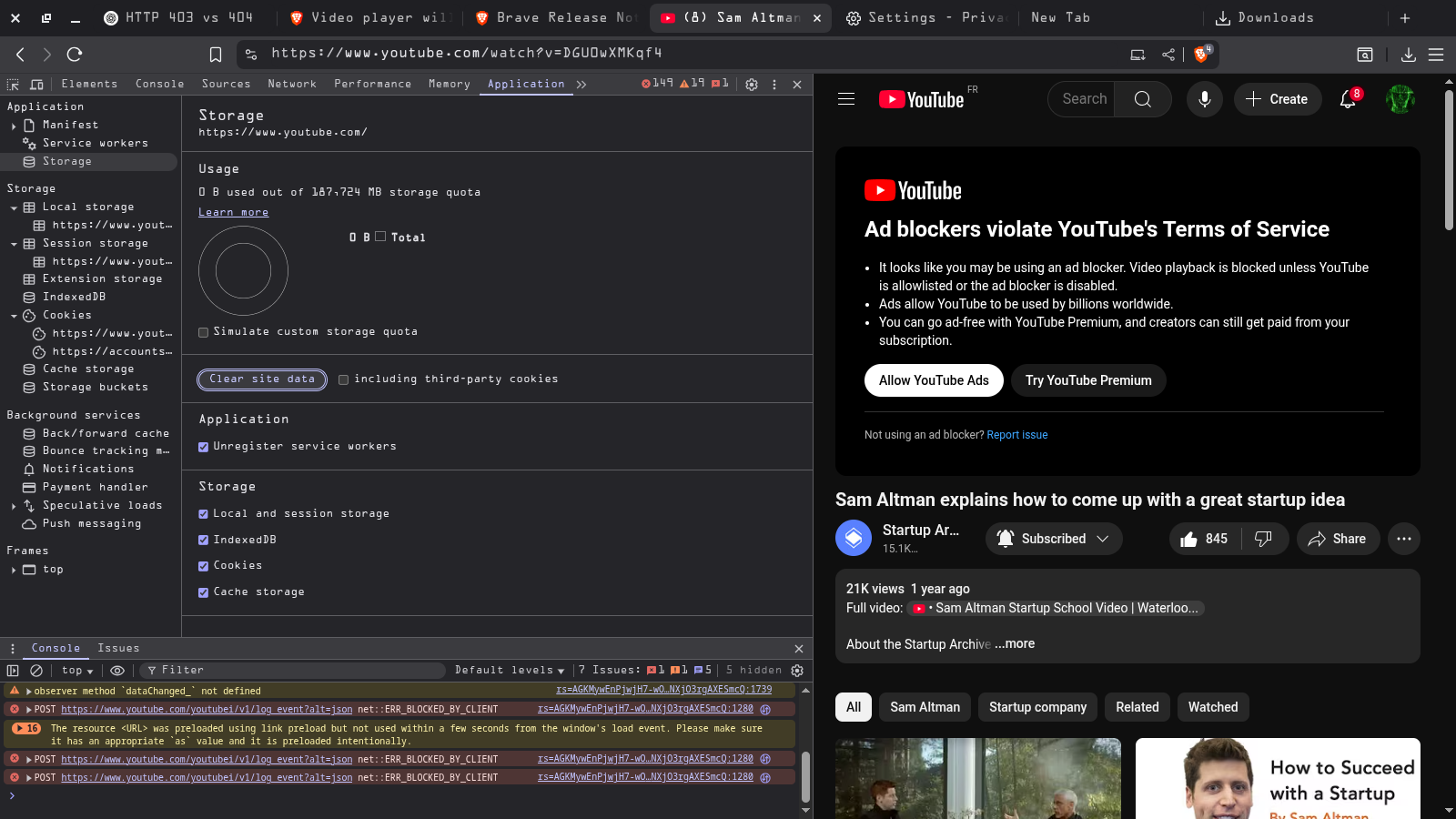The height and width of the screenshot is (819, 1456).
Task: Click the YouTube search magnifier button
Action: click(1143, 99)
